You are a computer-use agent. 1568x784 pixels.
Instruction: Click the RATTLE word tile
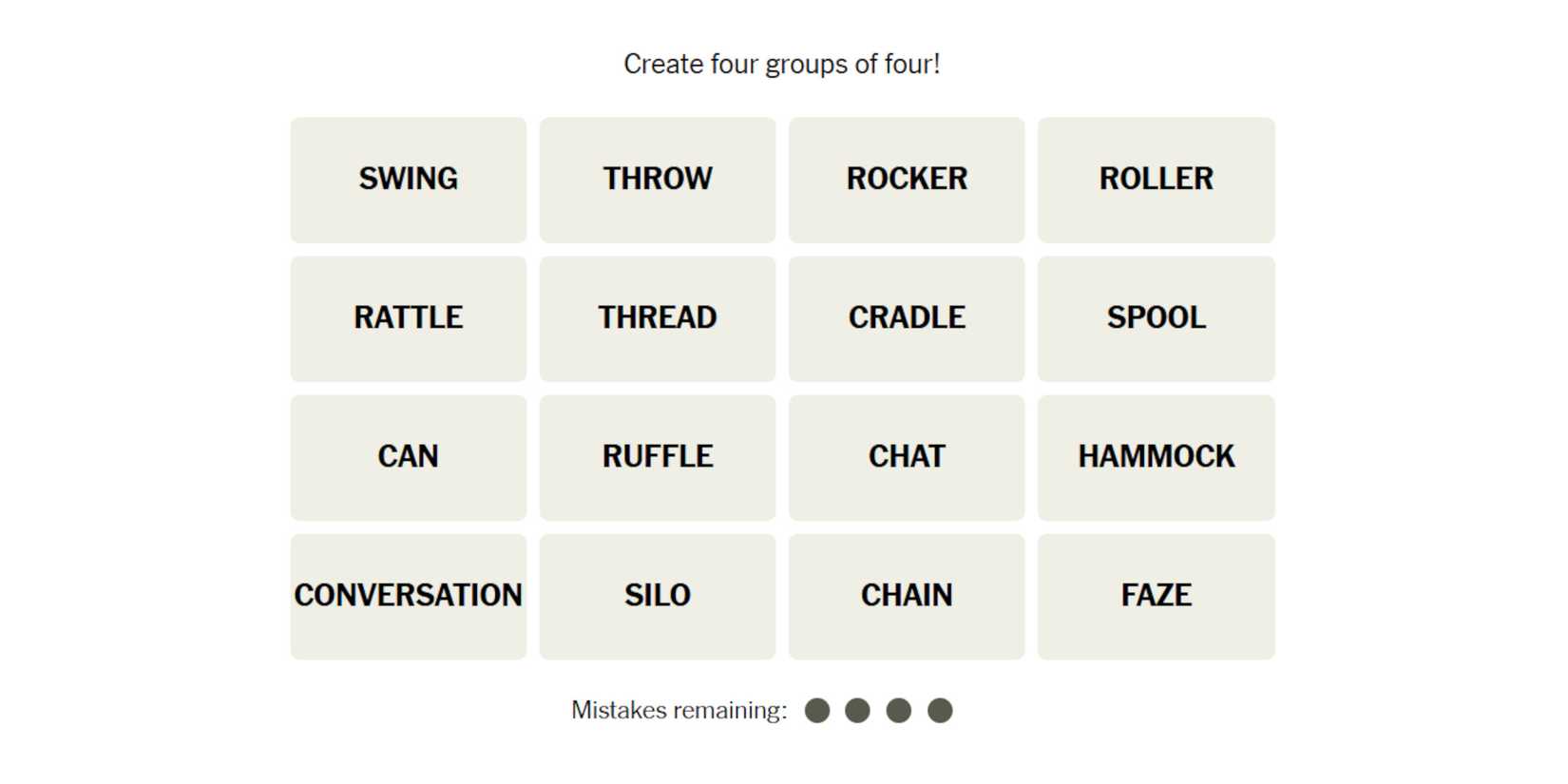click(x=408, y=318)
